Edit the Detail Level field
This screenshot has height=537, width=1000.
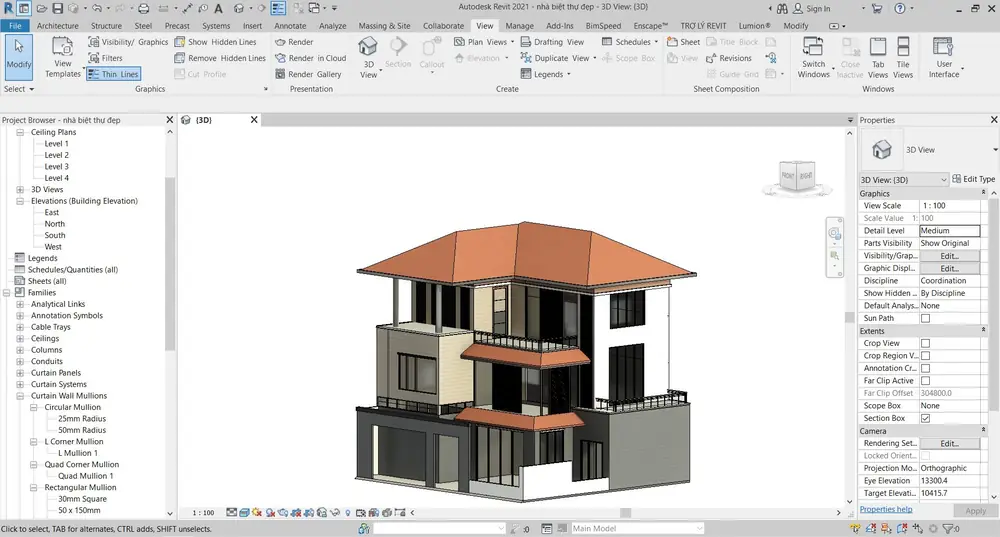click(949, 231)
